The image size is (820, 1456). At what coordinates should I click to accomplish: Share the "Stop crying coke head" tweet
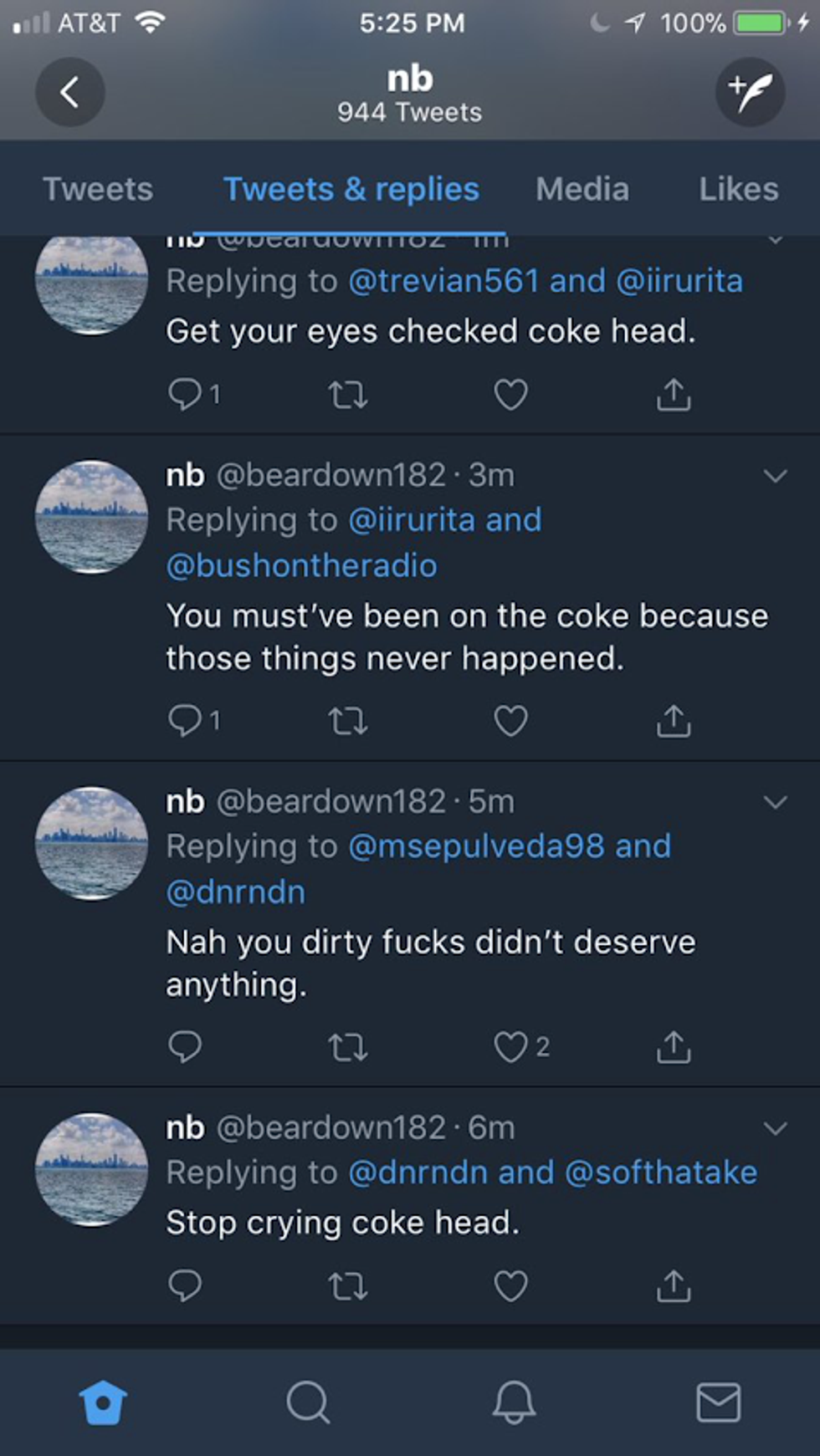pyautogui.click(x=674, y=1286)
